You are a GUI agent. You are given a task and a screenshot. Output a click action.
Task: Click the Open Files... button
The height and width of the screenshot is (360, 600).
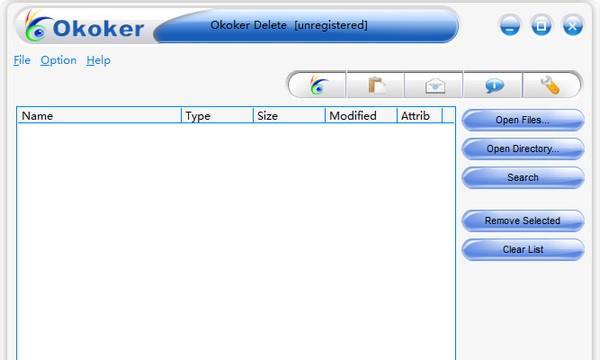pyautogui.click(x=523, y=120)
